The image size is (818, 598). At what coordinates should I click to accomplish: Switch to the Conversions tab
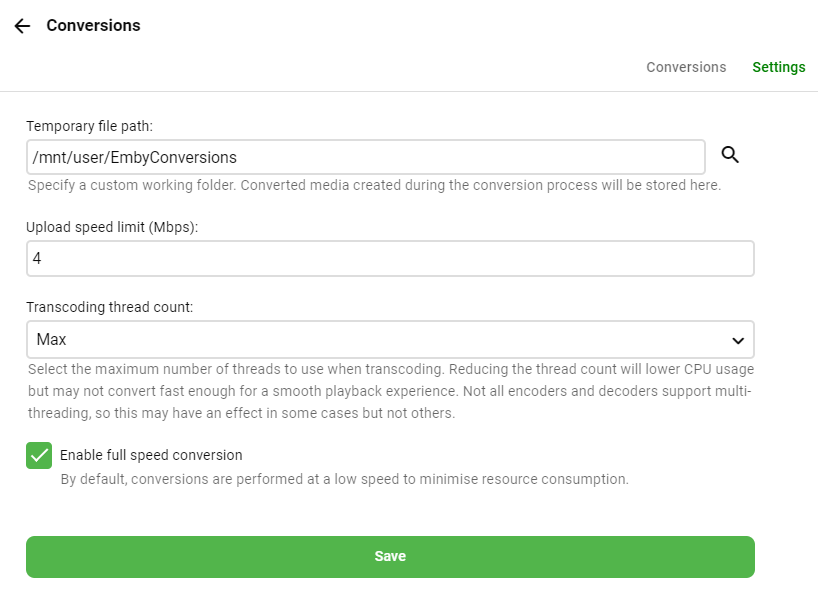click(x=686, y=67)
